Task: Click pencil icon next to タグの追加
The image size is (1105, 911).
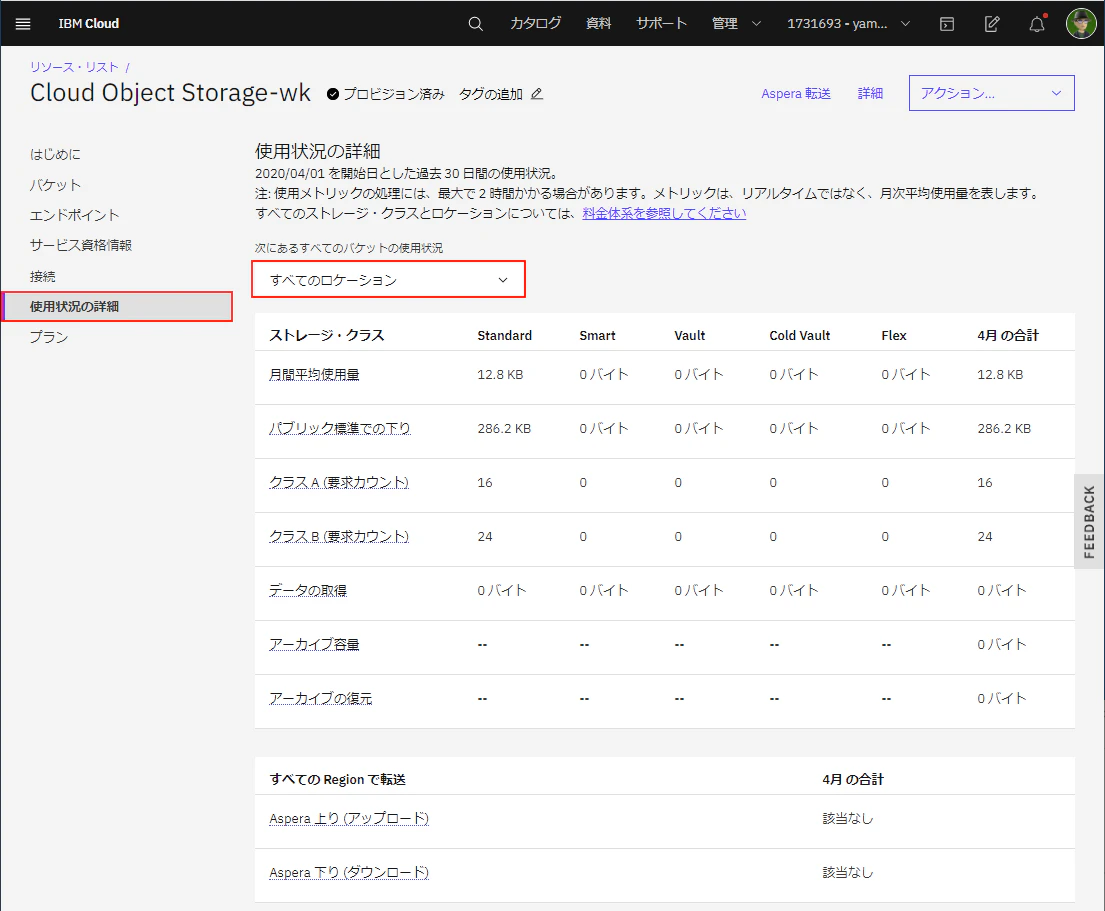Action: pyautogui.click(x=537, y=94)
